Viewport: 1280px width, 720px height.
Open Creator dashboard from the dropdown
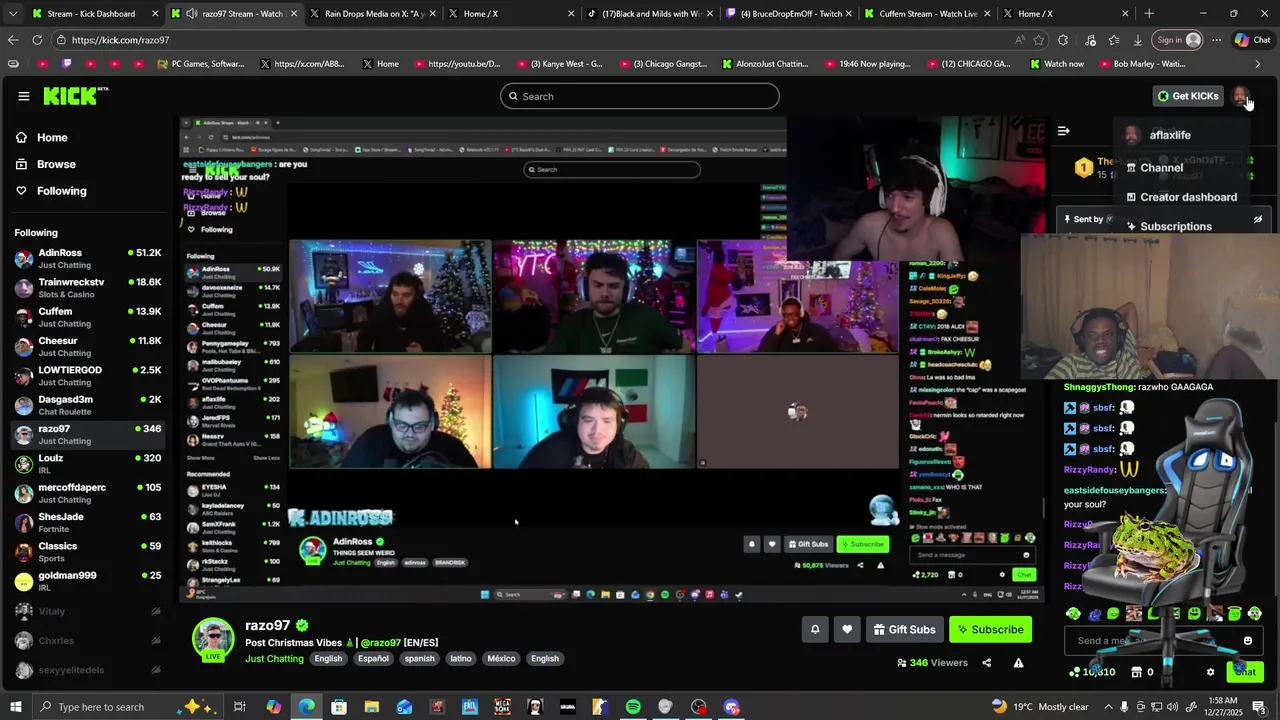(1188, 197)
